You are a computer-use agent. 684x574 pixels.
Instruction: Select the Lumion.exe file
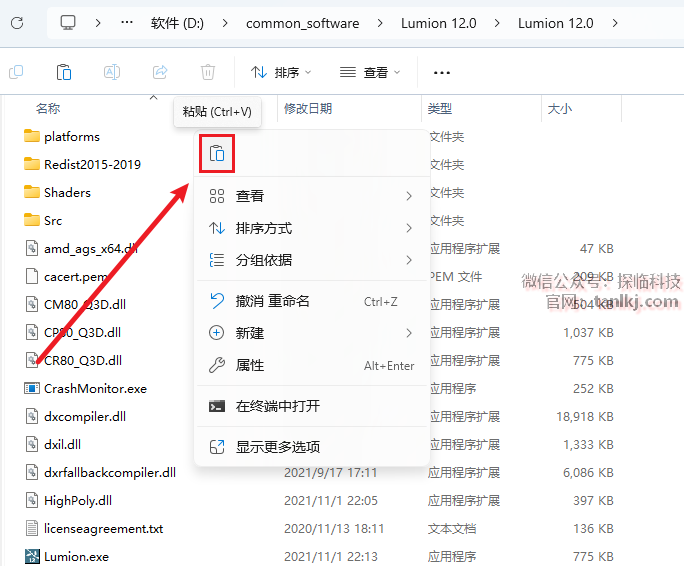coord(76,556)
